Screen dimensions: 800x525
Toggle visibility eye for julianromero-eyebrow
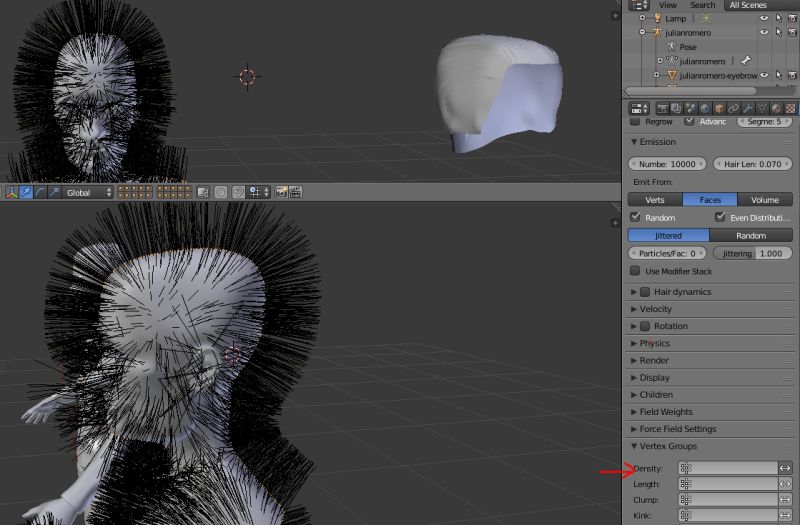click(764, 75)
